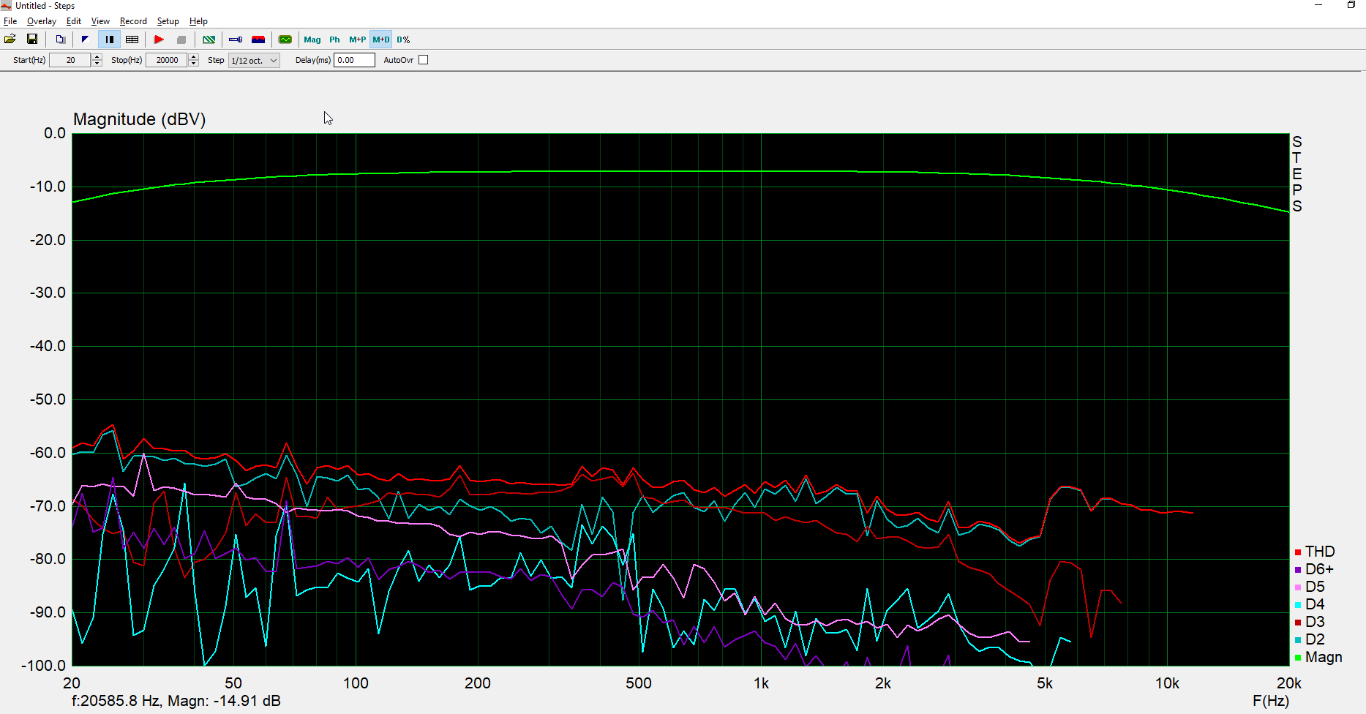Click the green oscilloscope toolbar icon

click(285, 39)
